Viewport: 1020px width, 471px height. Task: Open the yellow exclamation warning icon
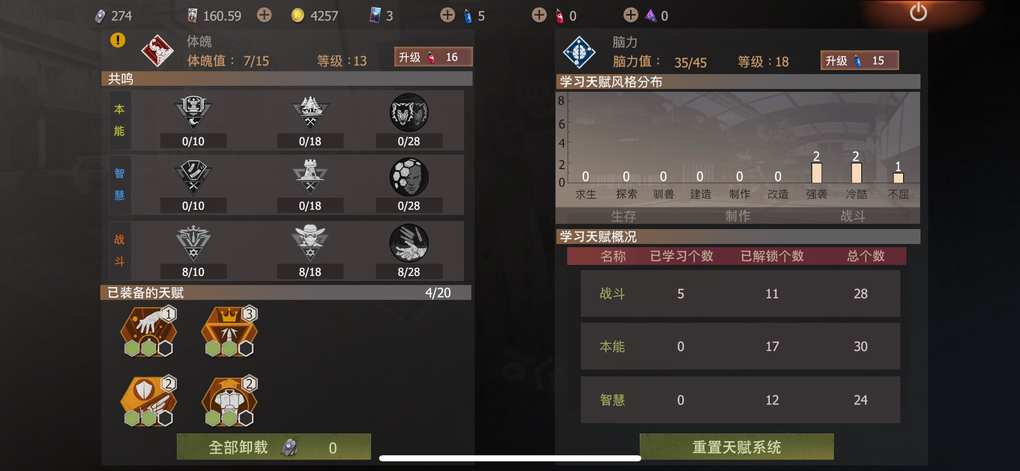tap(118, 40)
